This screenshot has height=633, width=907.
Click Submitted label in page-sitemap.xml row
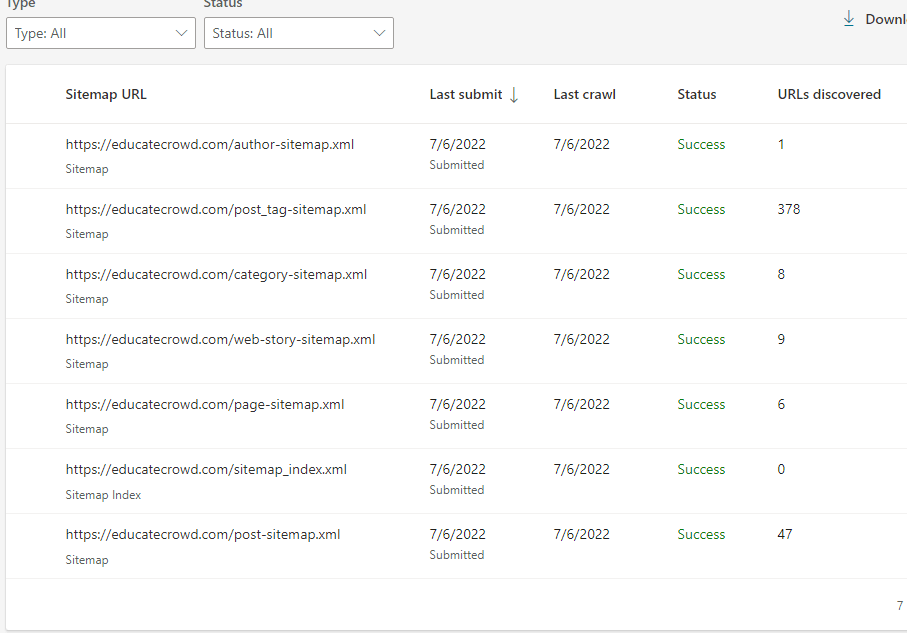pyautogui.click(x=456, y=425)
